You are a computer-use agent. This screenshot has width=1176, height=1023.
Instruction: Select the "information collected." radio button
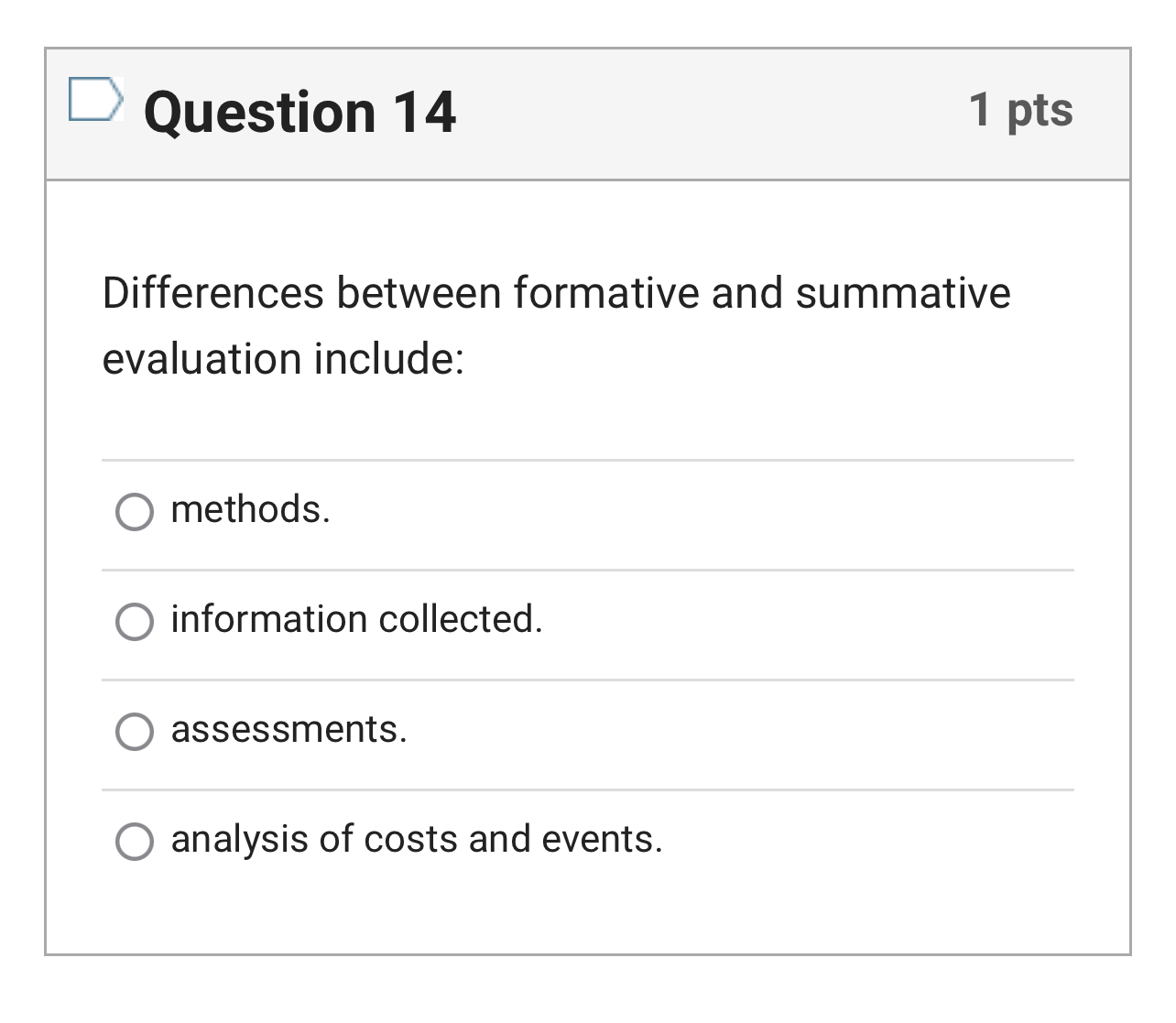[x=135, y=623]
